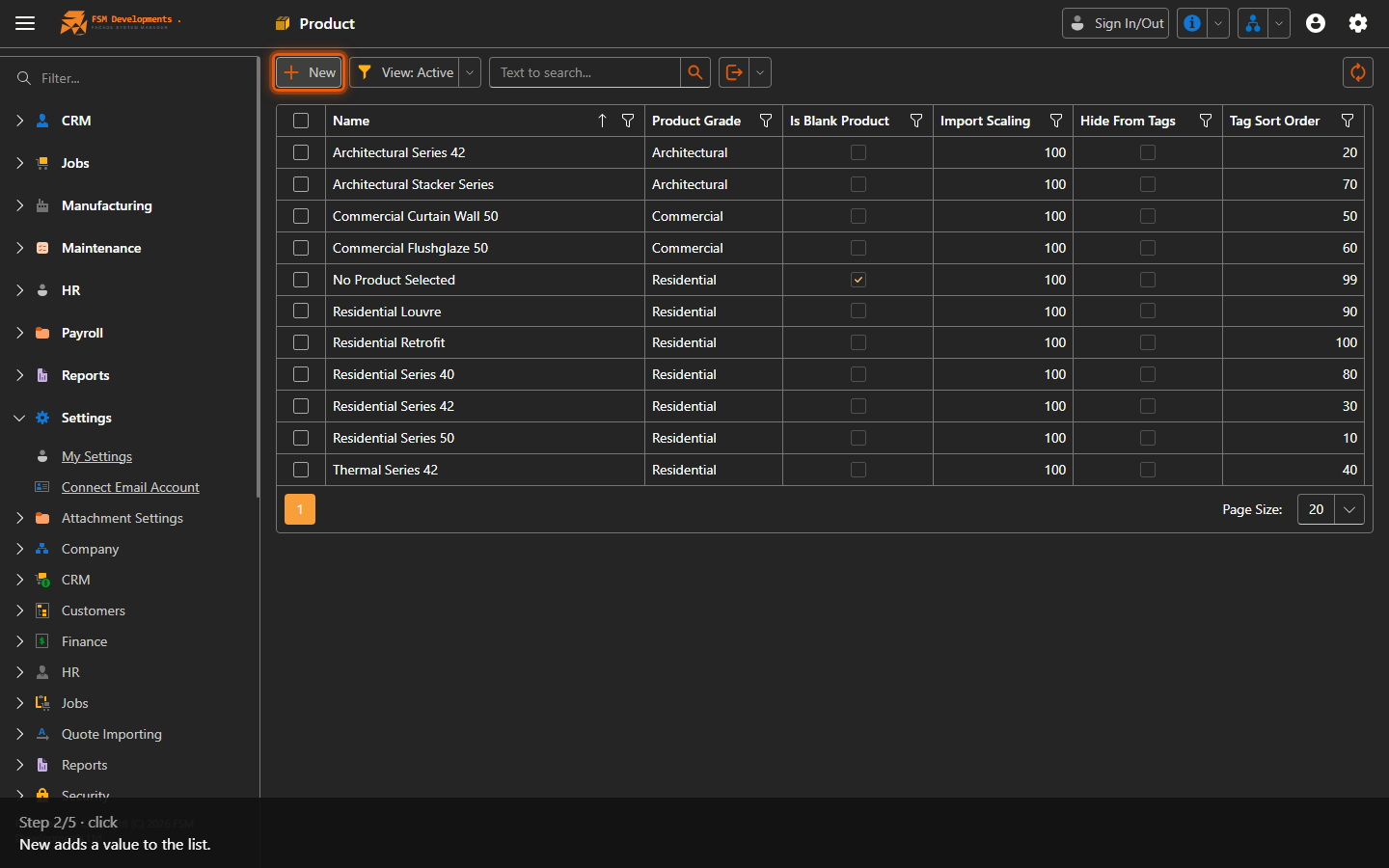Click the Customers settings icon
The height and width of the screenshot is (868, 1389).
pyautogui.click(x=42, y=610)
